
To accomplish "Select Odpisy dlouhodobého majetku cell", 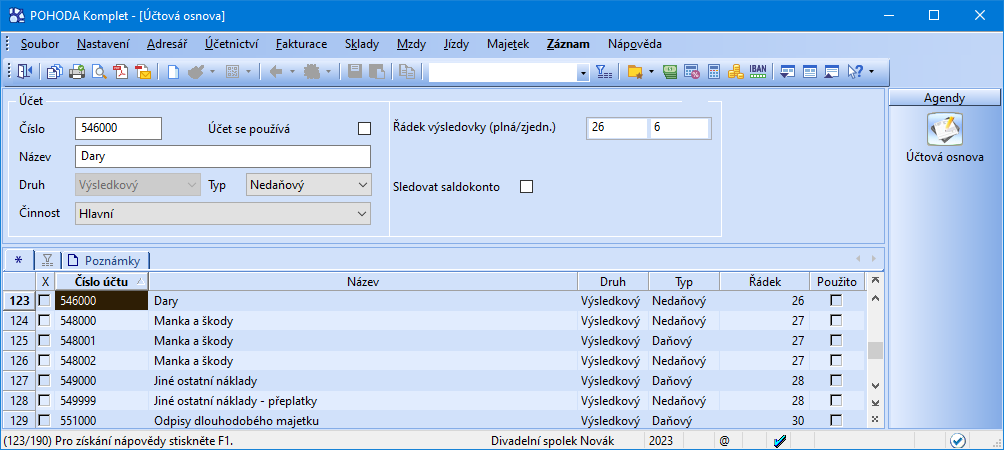I will [x=363, y=421].
